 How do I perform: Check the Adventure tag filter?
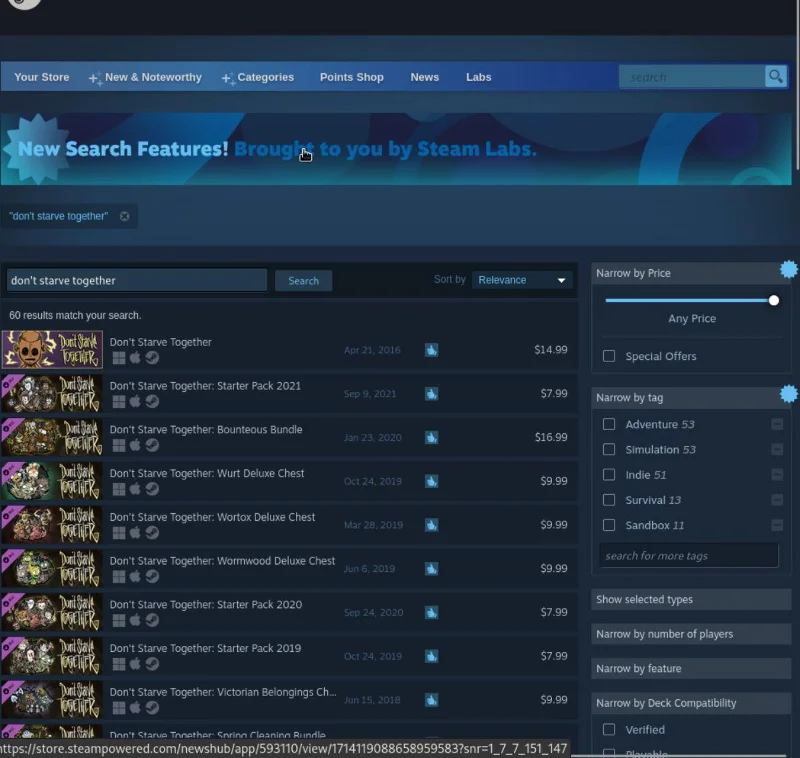point(609,424)
